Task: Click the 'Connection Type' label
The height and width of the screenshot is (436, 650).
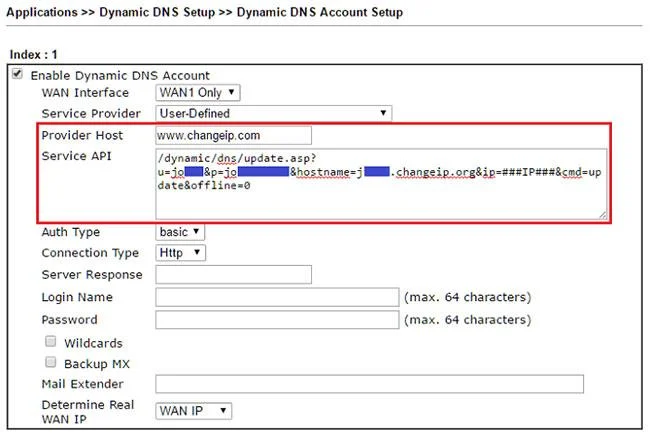Action: point(90,253)
